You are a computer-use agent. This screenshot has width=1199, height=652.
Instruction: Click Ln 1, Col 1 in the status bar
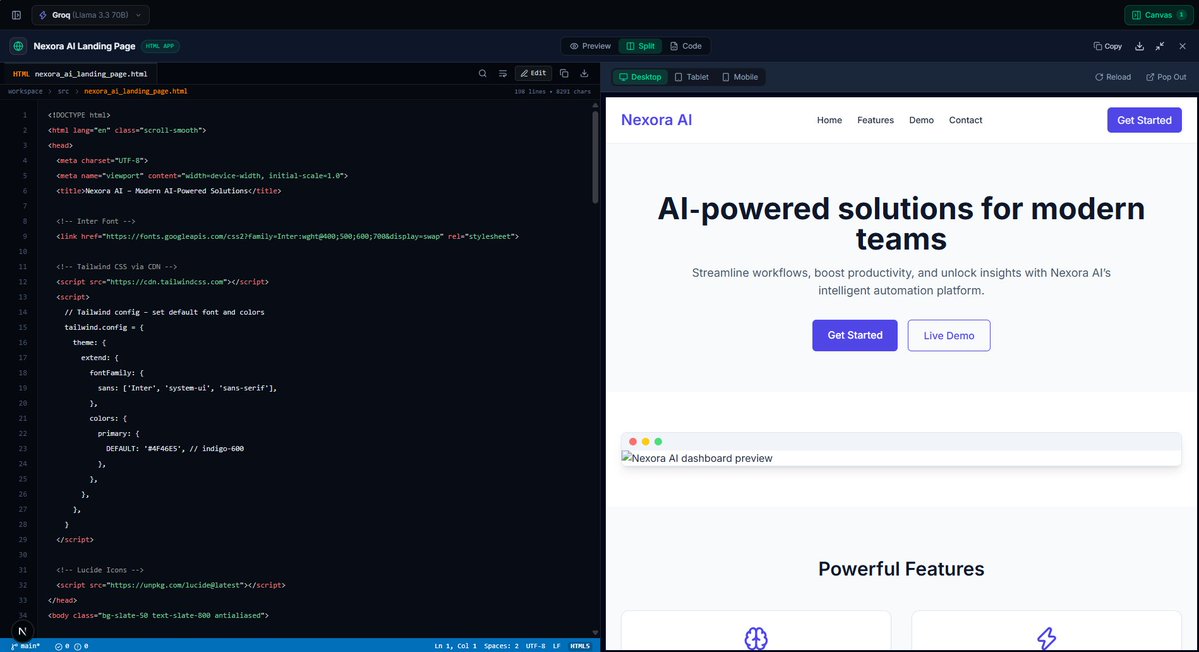pyautogui.click(x=455, y=646)
